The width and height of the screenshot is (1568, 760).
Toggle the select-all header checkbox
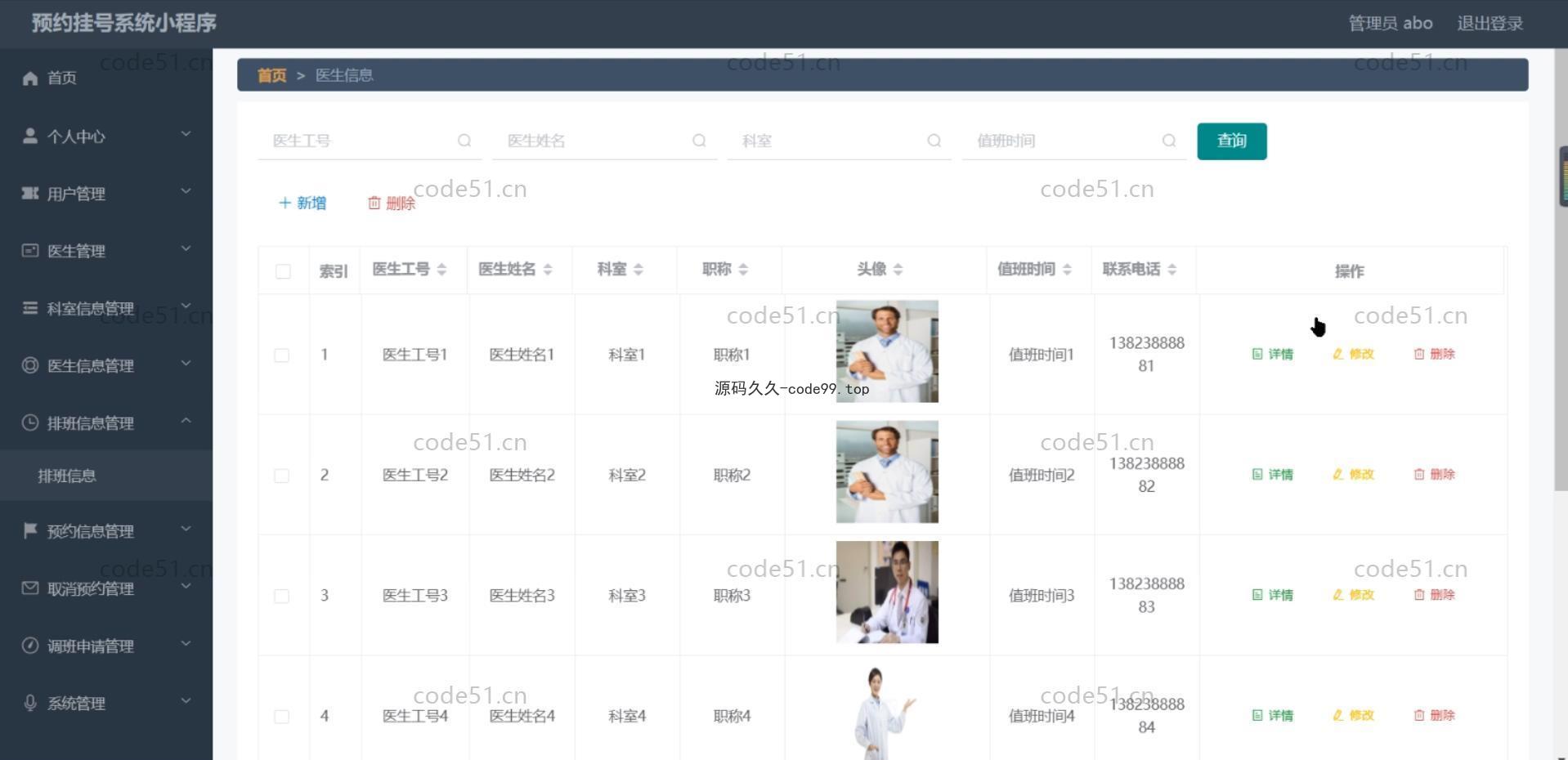pos(283,271)
